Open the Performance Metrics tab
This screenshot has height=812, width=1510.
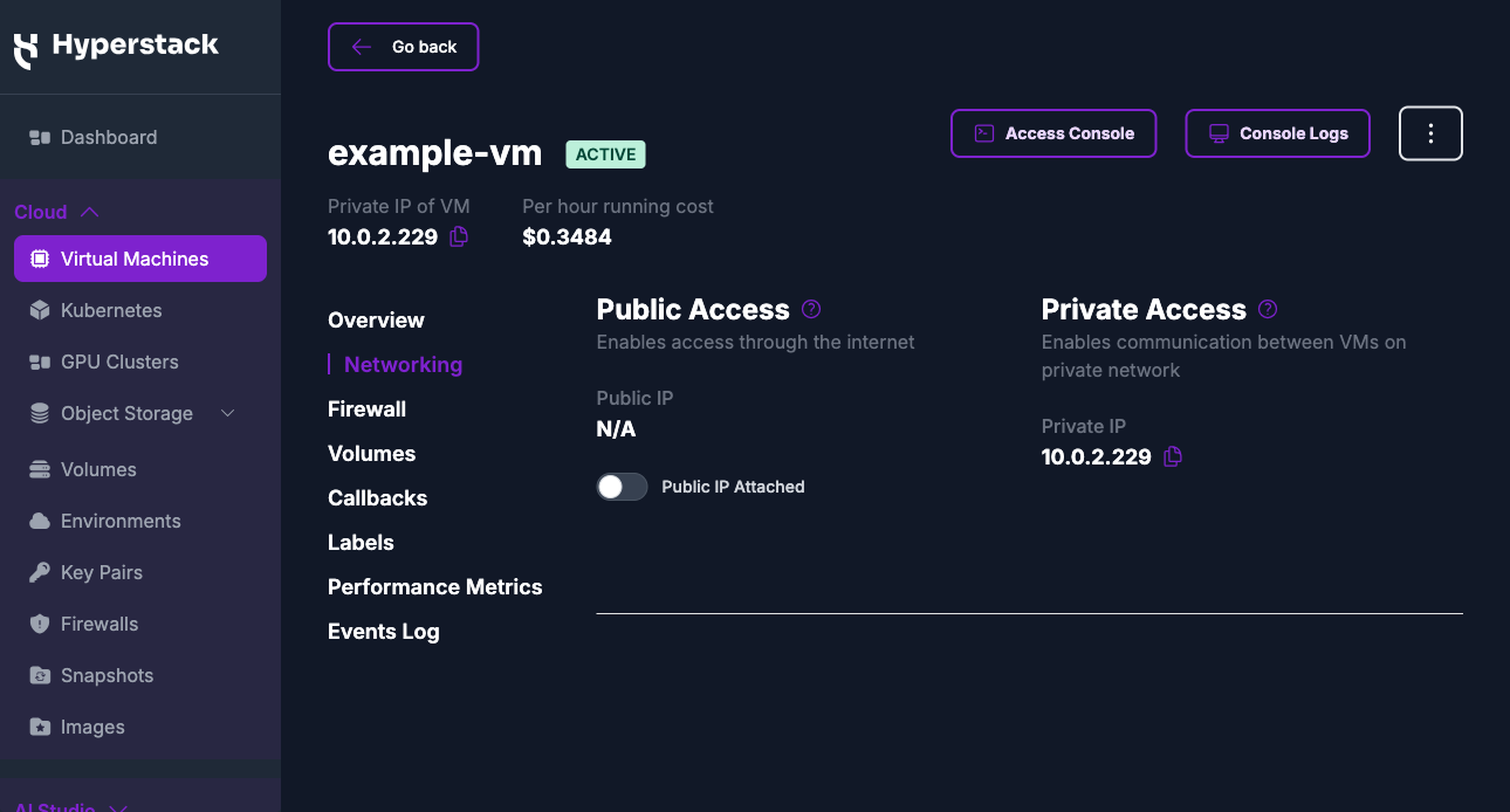tap(435, 587)
